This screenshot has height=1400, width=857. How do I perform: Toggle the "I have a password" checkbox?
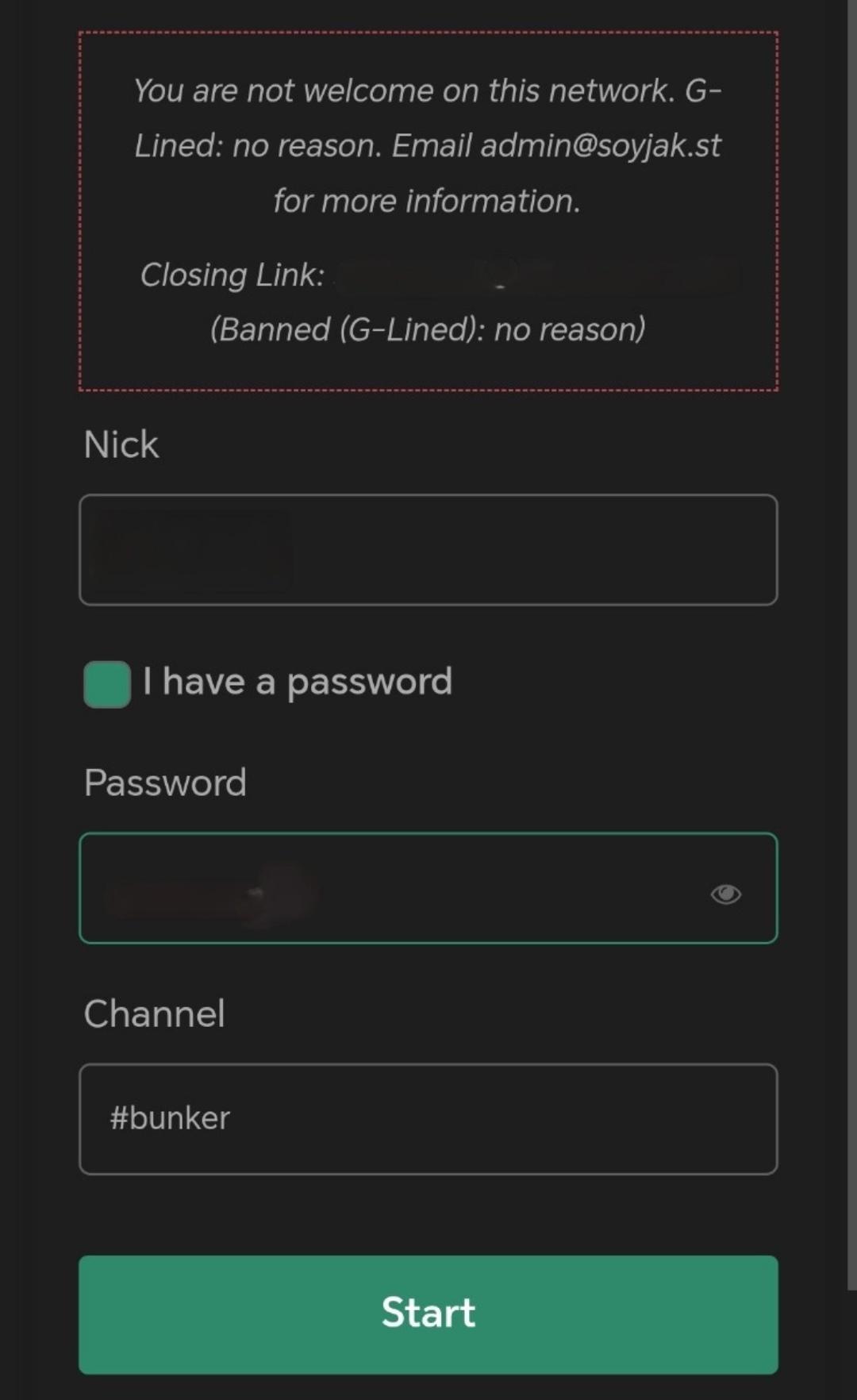107,683
